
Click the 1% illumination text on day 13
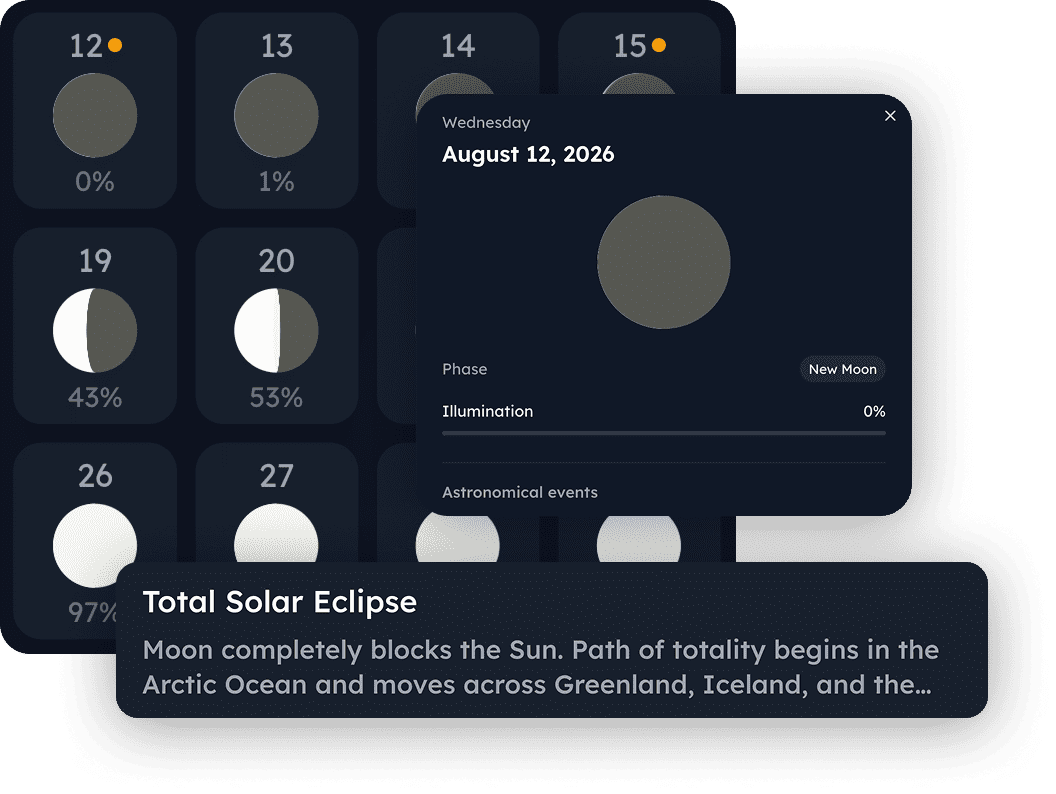(276, 182)
